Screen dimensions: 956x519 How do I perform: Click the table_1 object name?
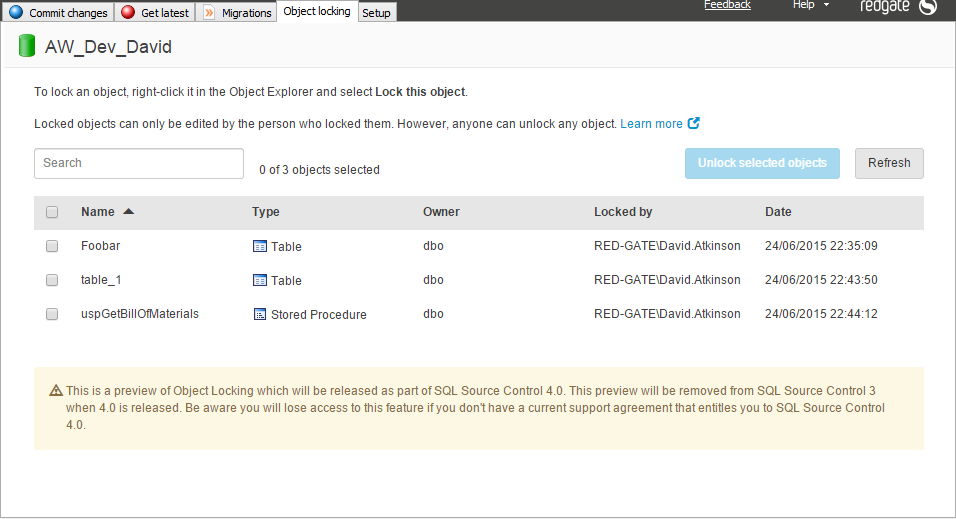[x=101, y=280]
